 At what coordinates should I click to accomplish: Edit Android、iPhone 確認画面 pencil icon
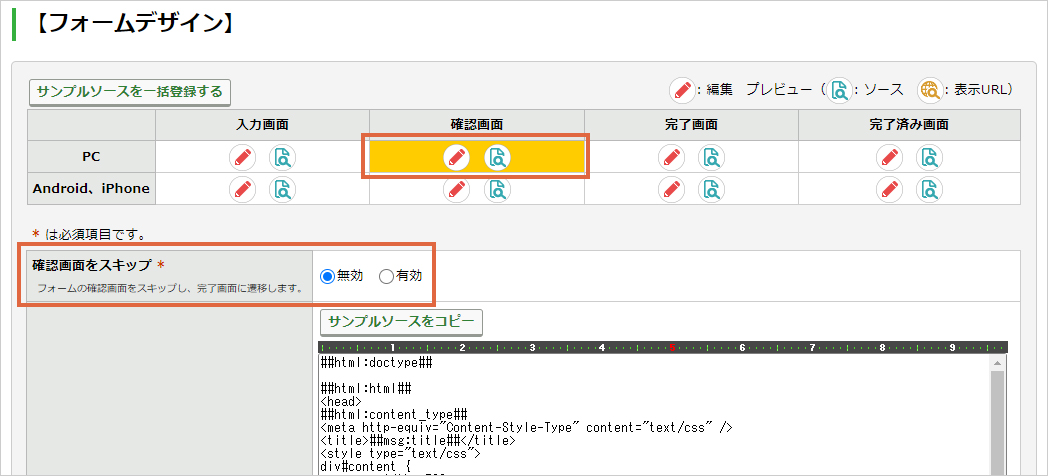457,189
